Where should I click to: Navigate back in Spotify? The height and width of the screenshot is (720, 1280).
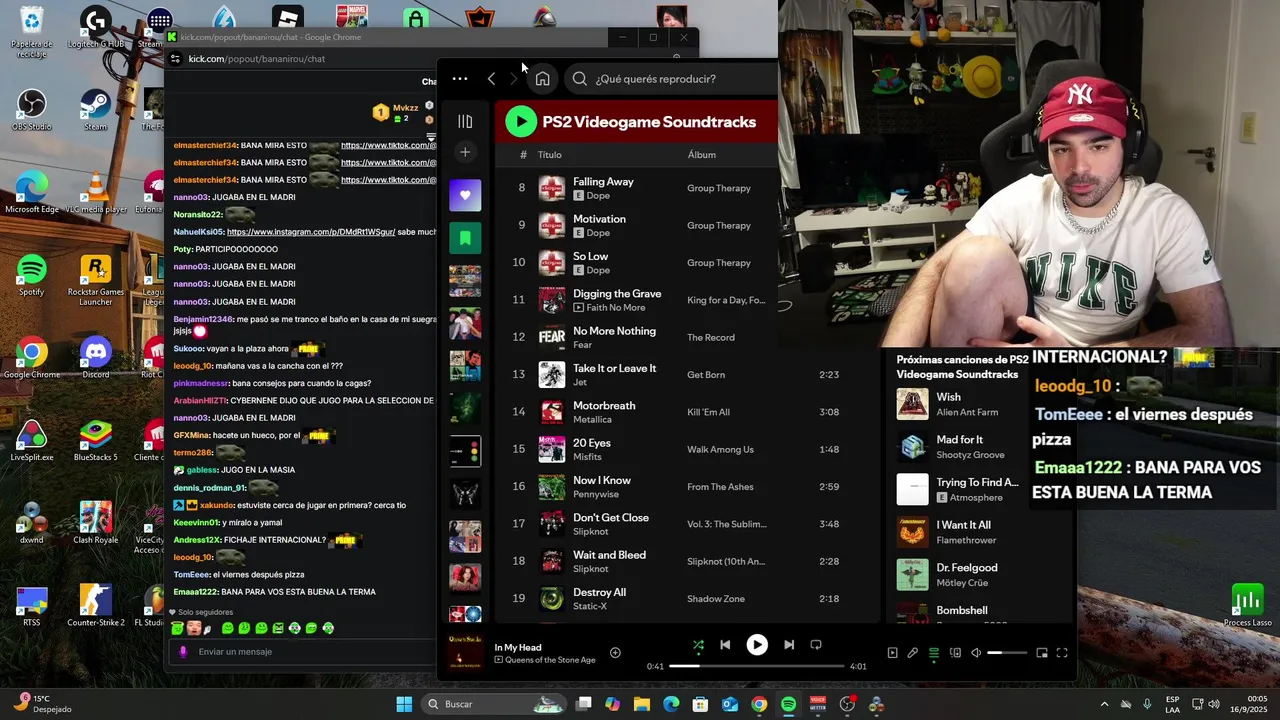coord(491,79)
